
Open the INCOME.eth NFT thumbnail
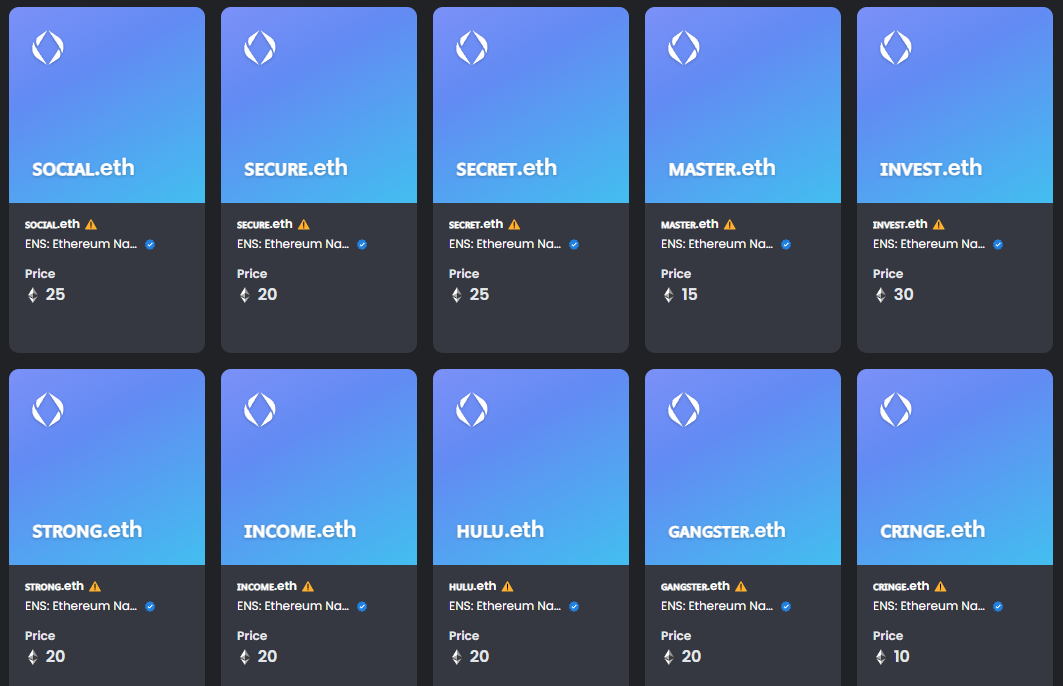pos(319,467)
